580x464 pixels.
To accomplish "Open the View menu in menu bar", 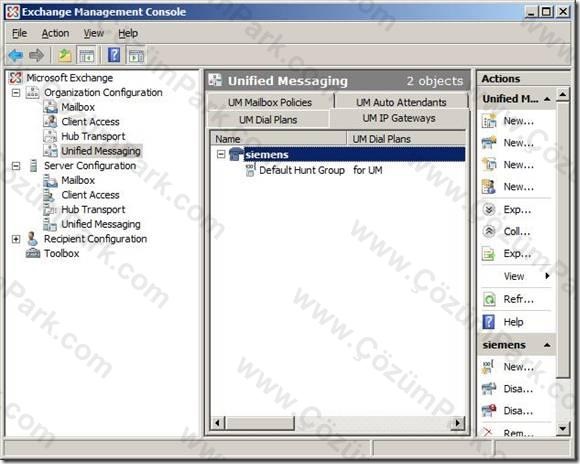I will (x=93, y=33).
